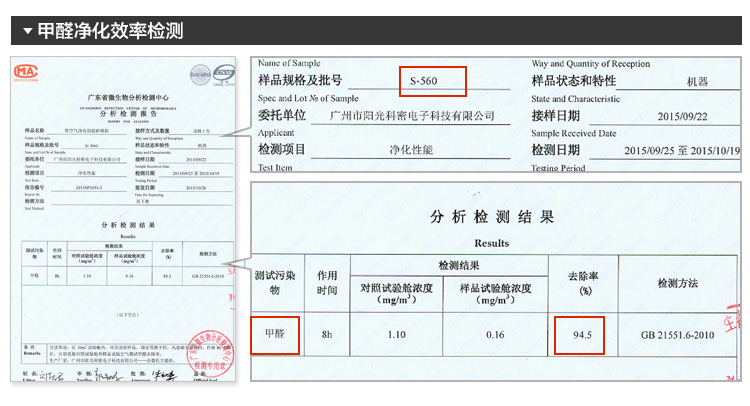Collapse the 甲醛净化效率检测 section triangle
750x406 pixels.
click(x=27, y=31)
